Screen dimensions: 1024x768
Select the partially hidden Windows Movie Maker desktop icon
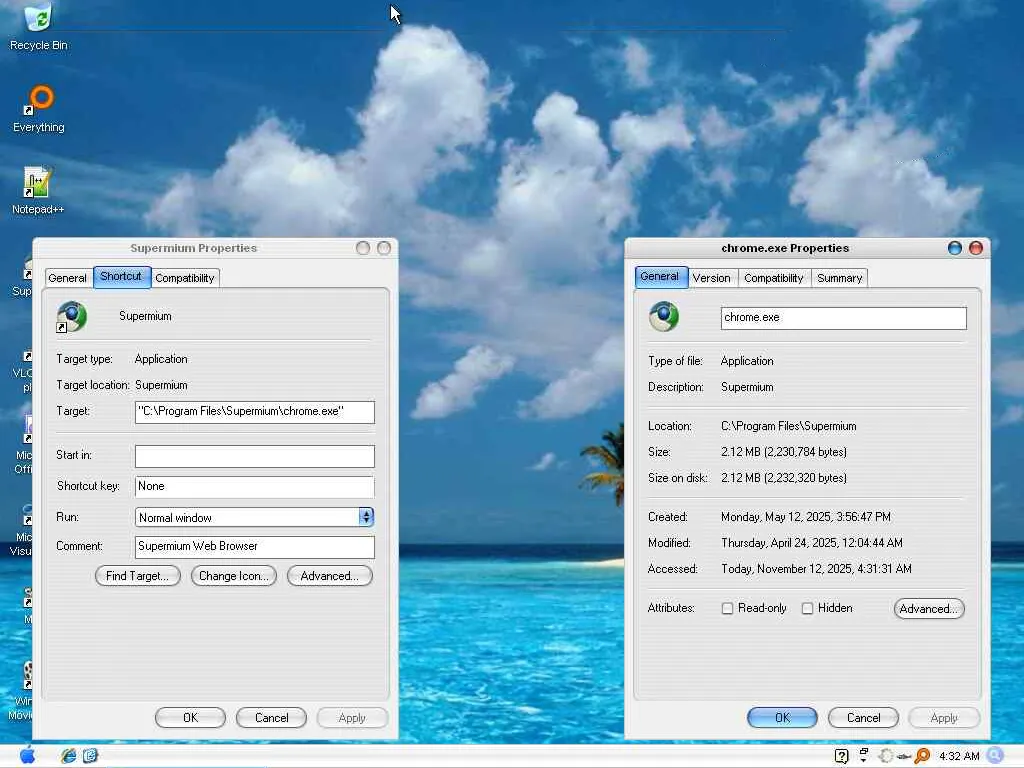23,692
